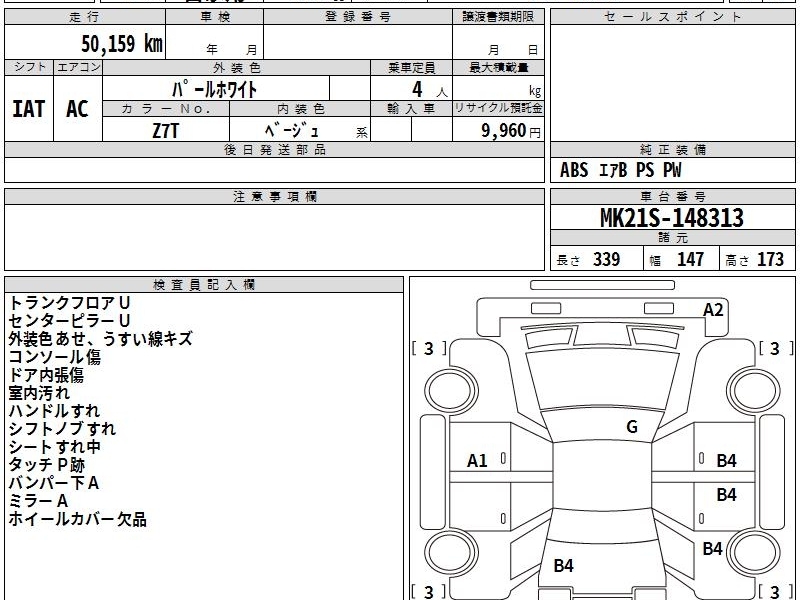Select the note コンソール傷
The width and height of the screenshot is (800, 600).
(x=55, y=357)
